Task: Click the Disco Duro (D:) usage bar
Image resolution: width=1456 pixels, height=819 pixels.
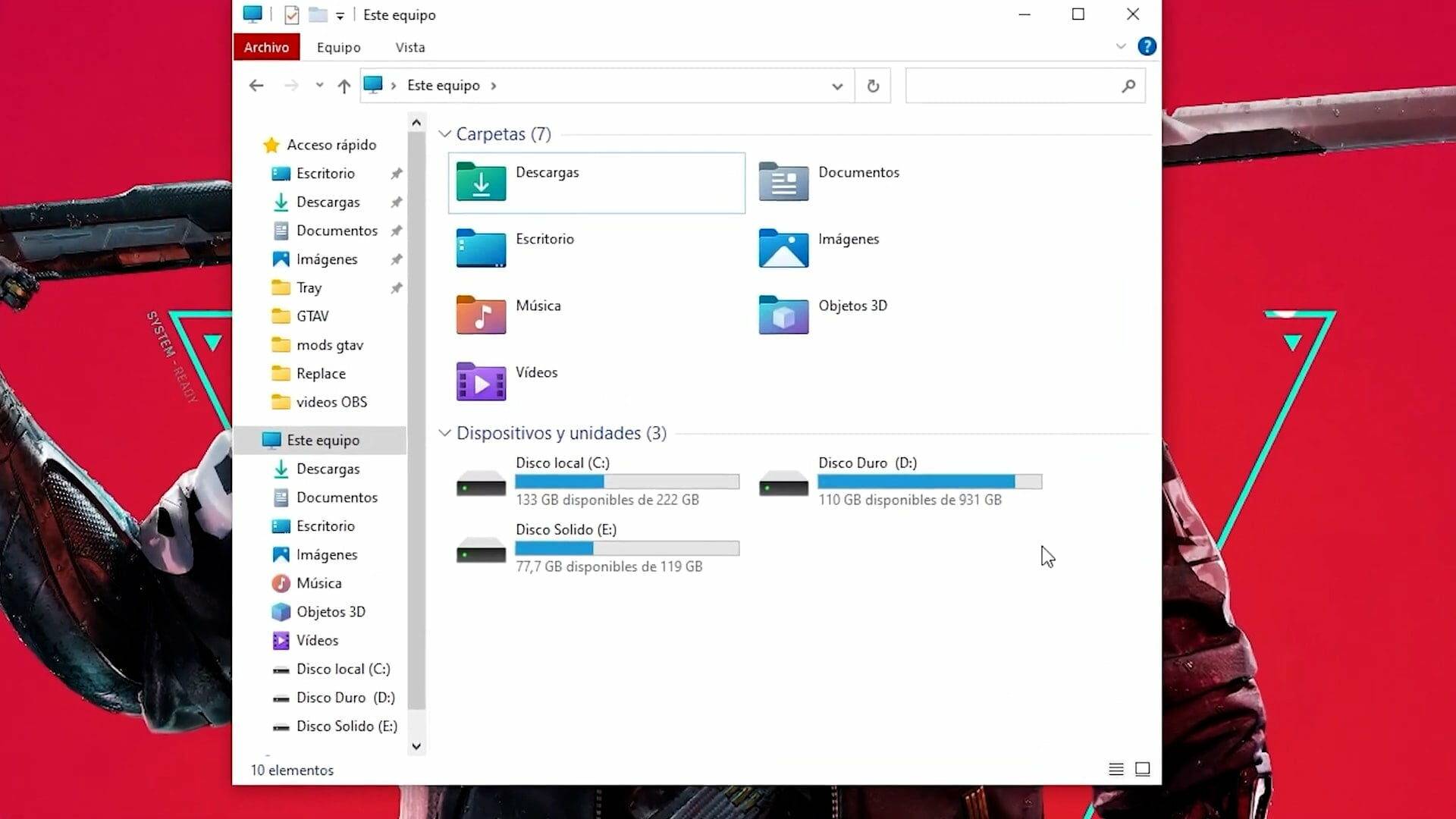Action: (x=930, y=482)
